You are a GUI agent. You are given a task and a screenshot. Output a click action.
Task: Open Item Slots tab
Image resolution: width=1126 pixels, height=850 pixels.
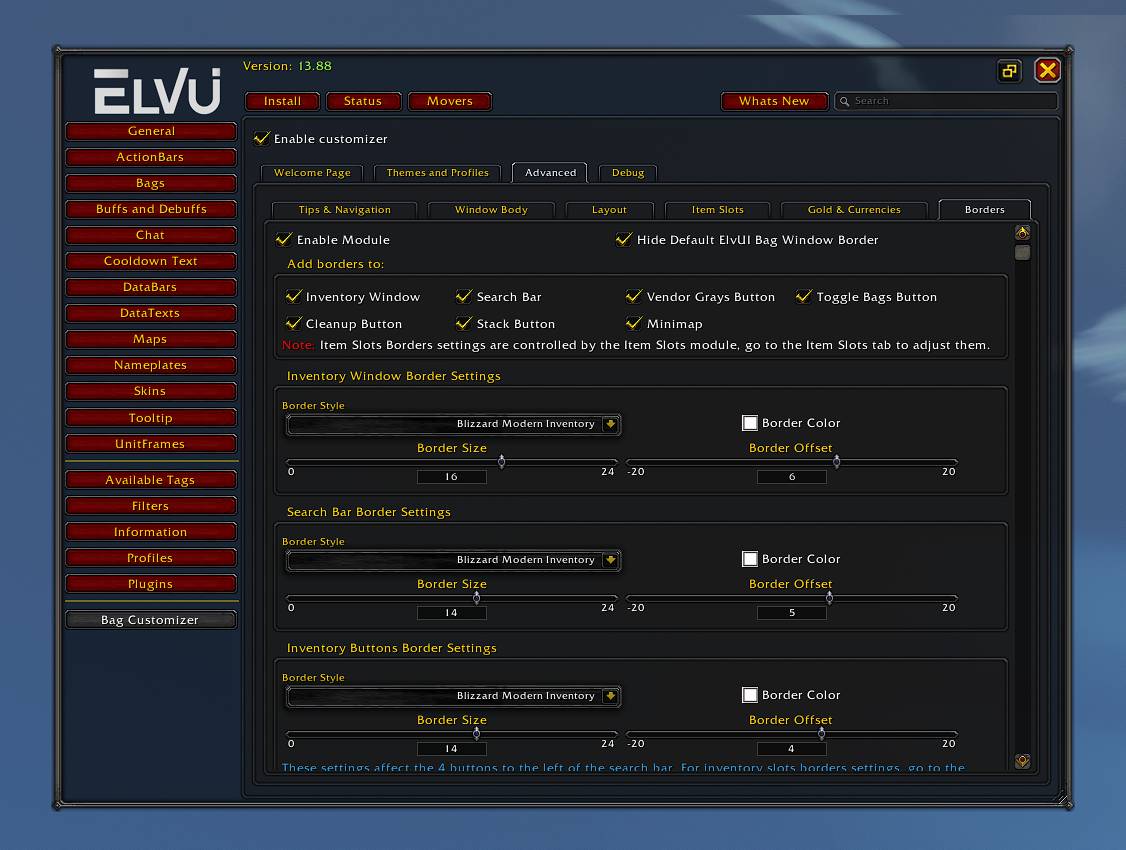coord(717,210)
